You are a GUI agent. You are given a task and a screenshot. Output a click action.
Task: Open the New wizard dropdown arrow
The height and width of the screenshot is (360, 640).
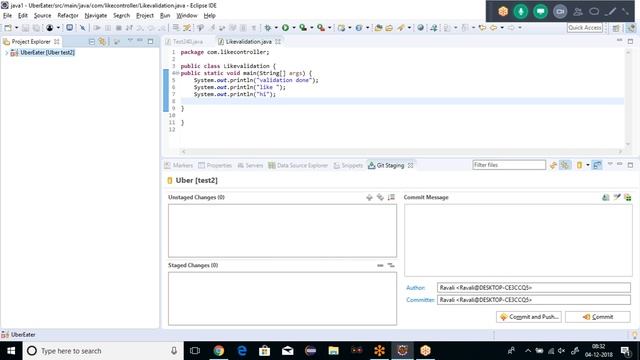[x=16, y=28]
